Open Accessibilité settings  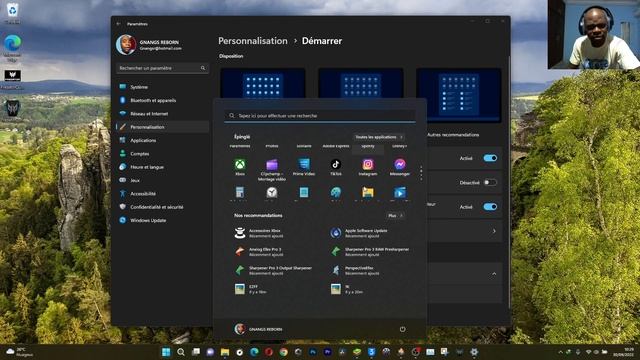click(x=163, y=194)
